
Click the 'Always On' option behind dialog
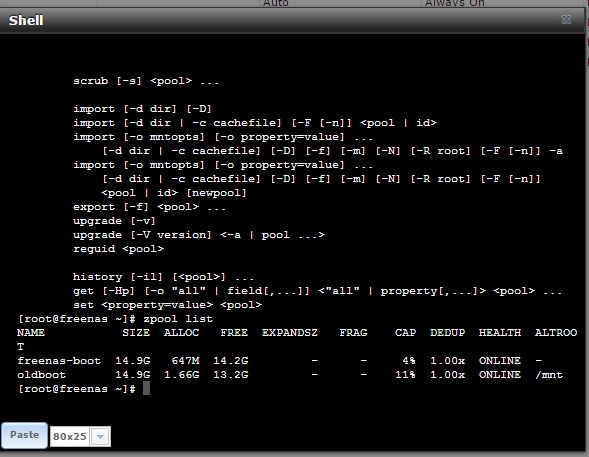click(455, 3)
